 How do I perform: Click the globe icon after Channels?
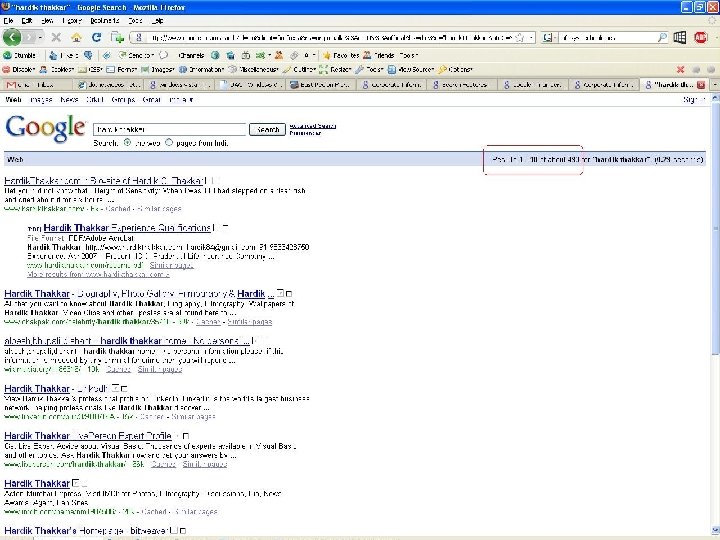point(215,56)
